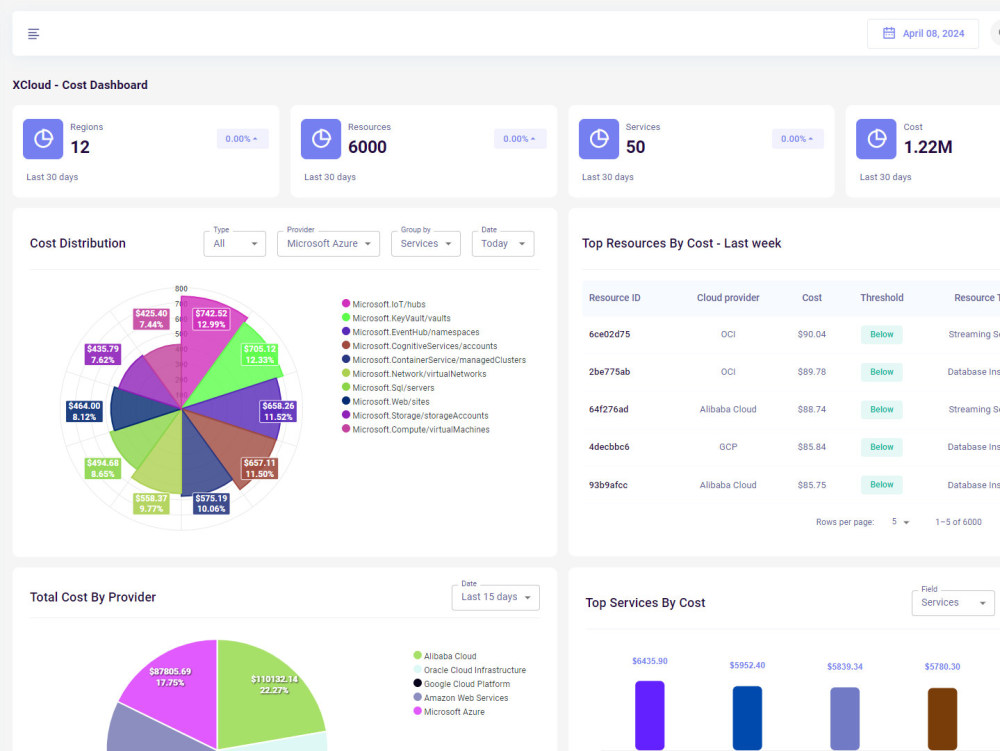Open the Provider dropdown showing Microsoft Azure
1000x751 pixels.
click(328, 244)
